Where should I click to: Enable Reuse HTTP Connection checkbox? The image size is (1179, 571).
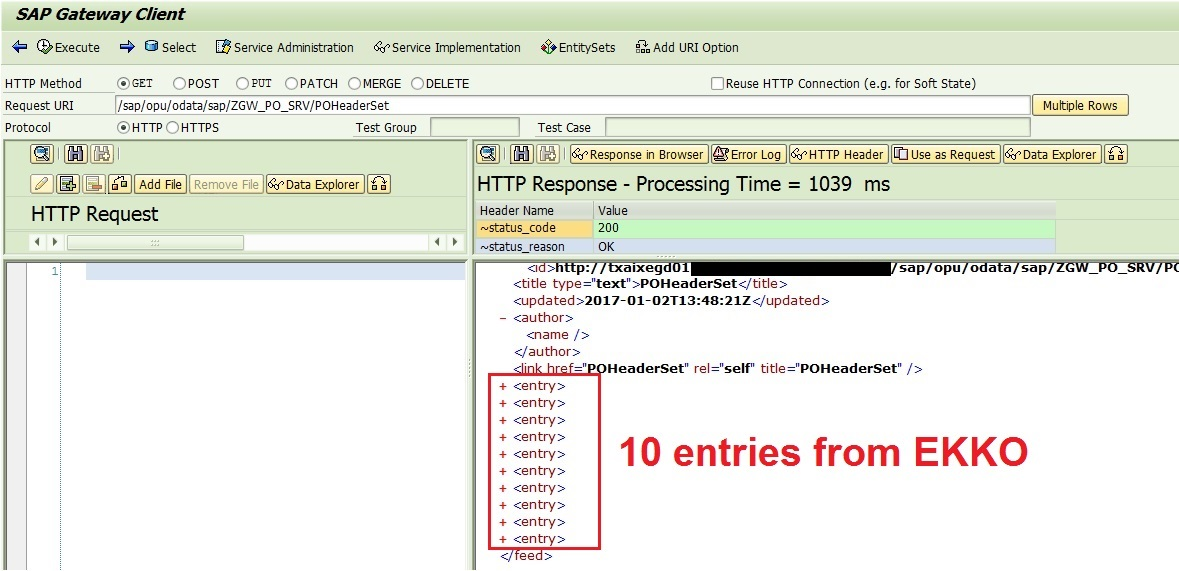[717, 84]
